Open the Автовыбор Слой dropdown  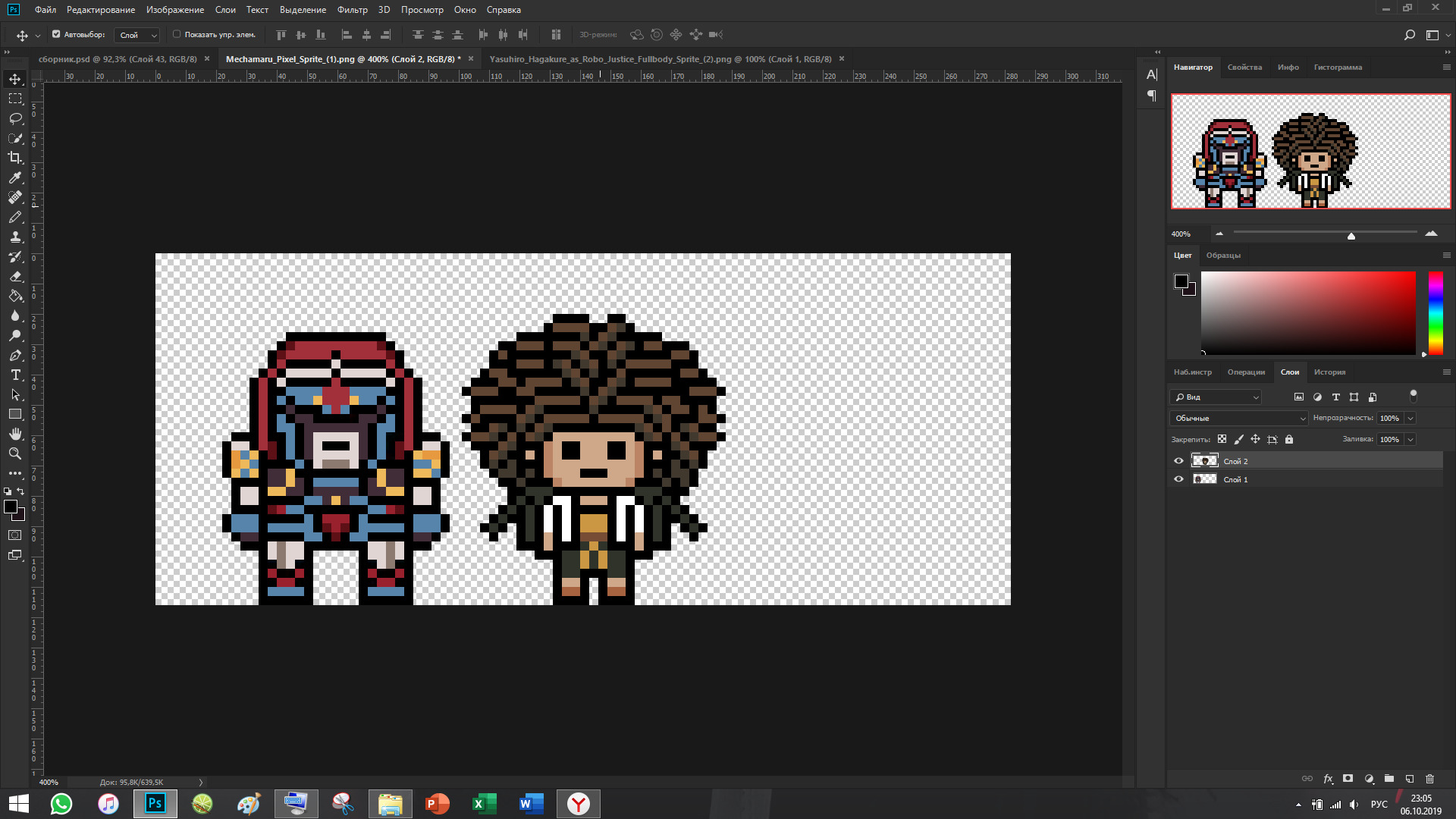[x=137, y=35]
